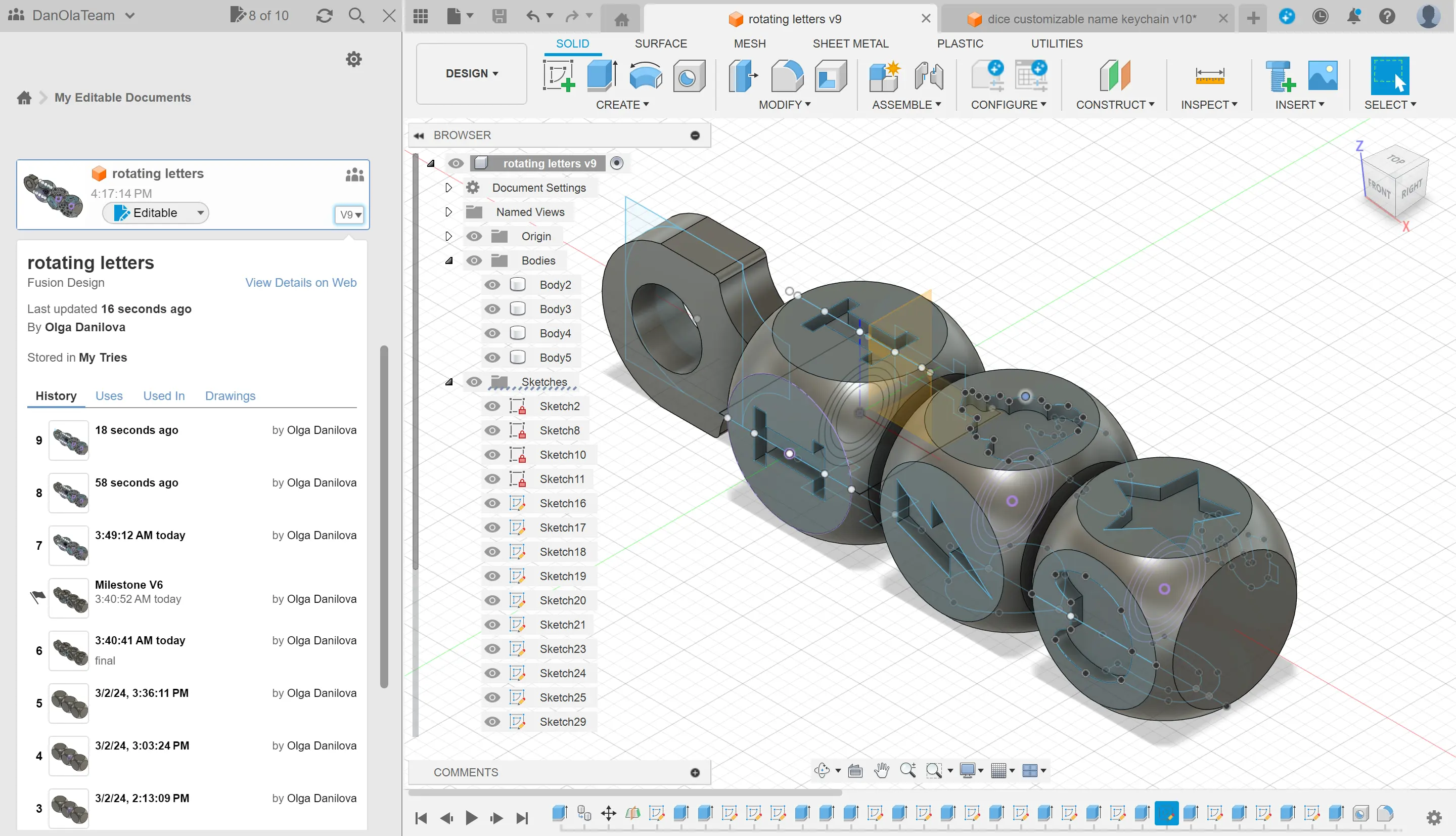Hide Sketch2 with its eye icon
This screenshot has height=836, width=1456.
click(x=492, y=406)
